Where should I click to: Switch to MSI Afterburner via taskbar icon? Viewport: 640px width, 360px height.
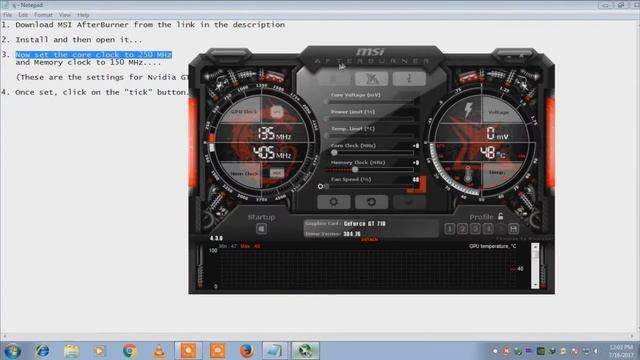tap(305, 351)
